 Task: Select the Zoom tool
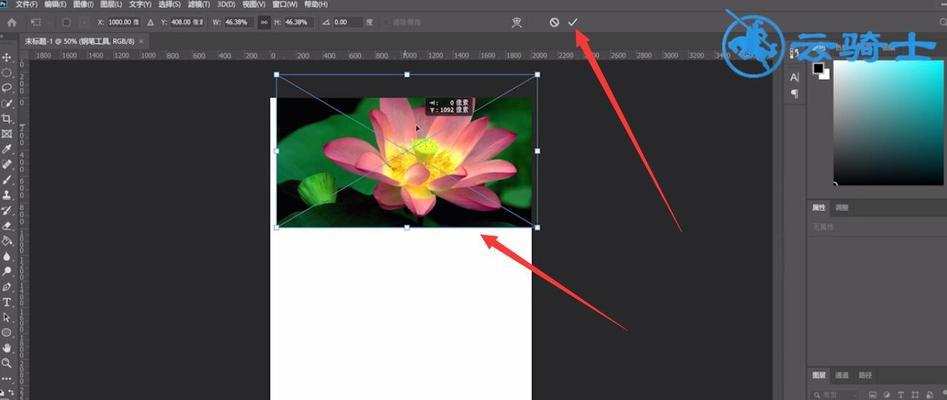coord(7,363)
